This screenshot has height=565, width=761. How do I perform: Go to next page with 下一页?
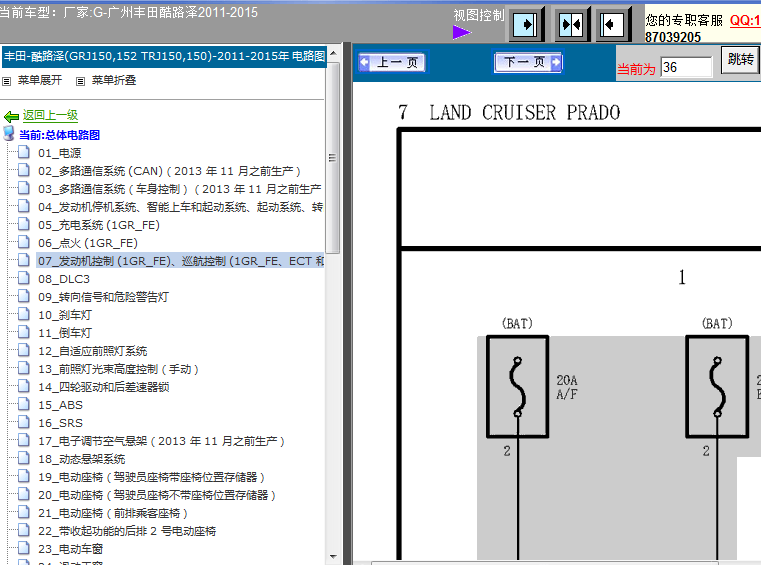[x=528, y=62]
